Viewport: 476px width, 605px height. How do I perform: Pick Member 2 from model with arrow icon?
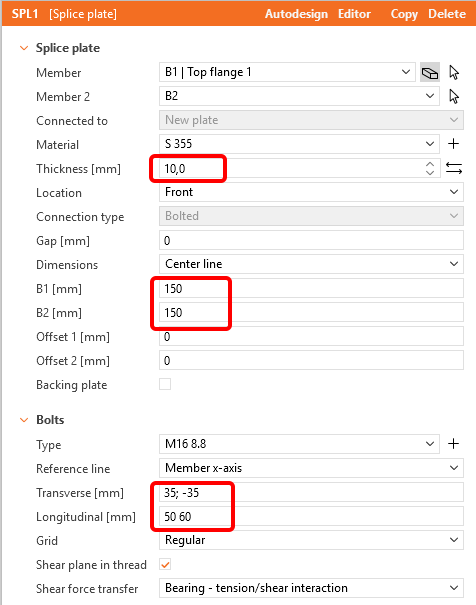[454, 96]
